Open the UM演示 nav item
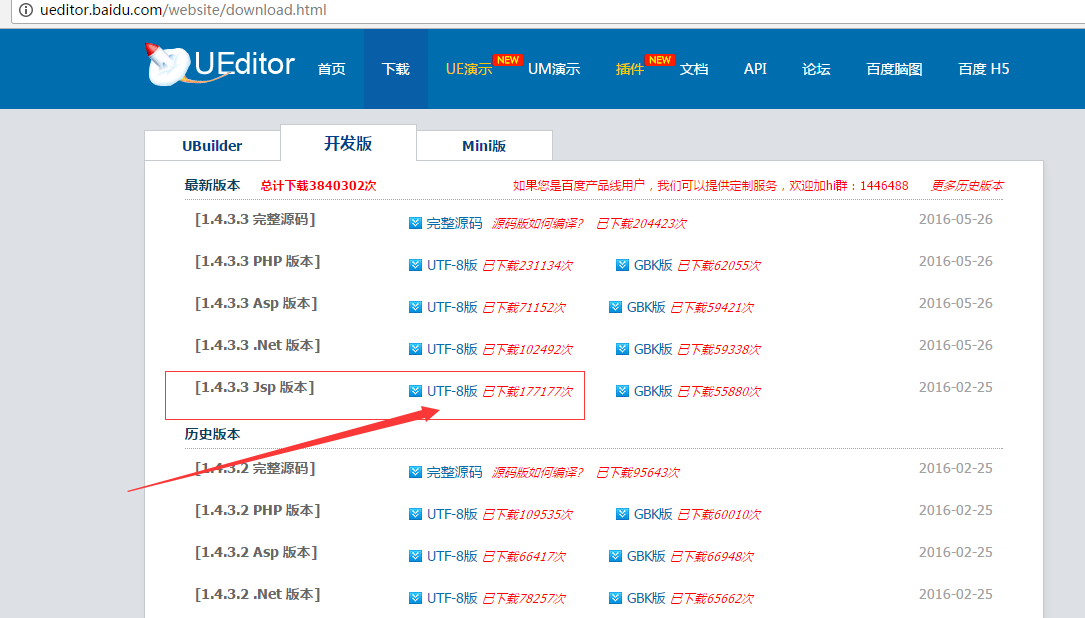 tap(554, 69)
